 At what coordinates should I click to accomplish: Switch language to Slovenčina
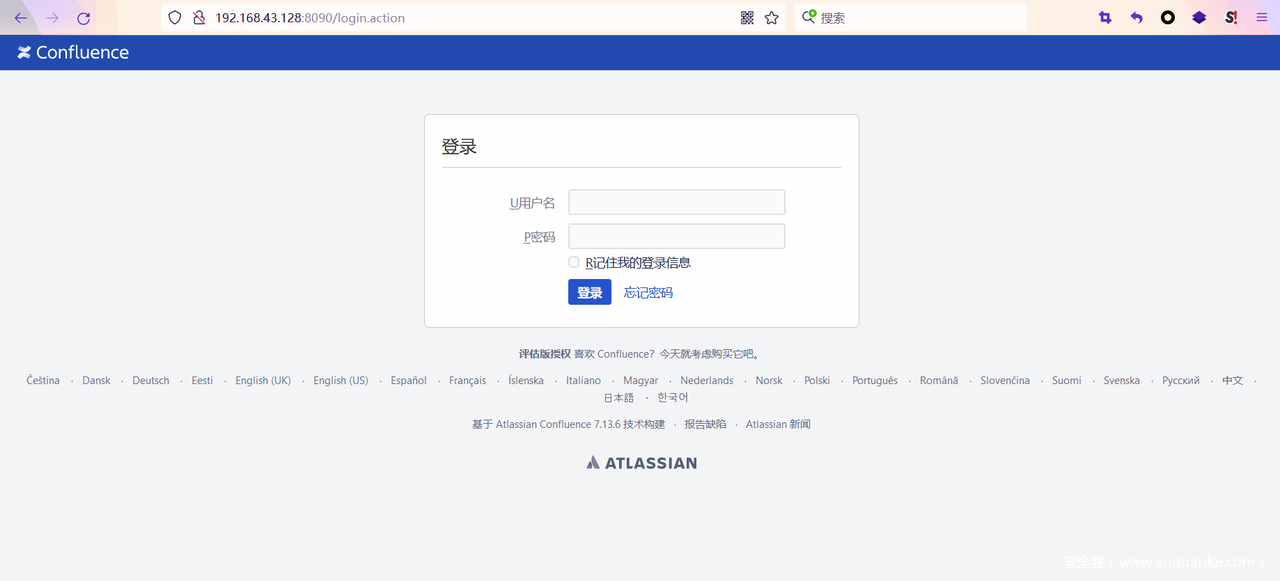pos(1005,381)
